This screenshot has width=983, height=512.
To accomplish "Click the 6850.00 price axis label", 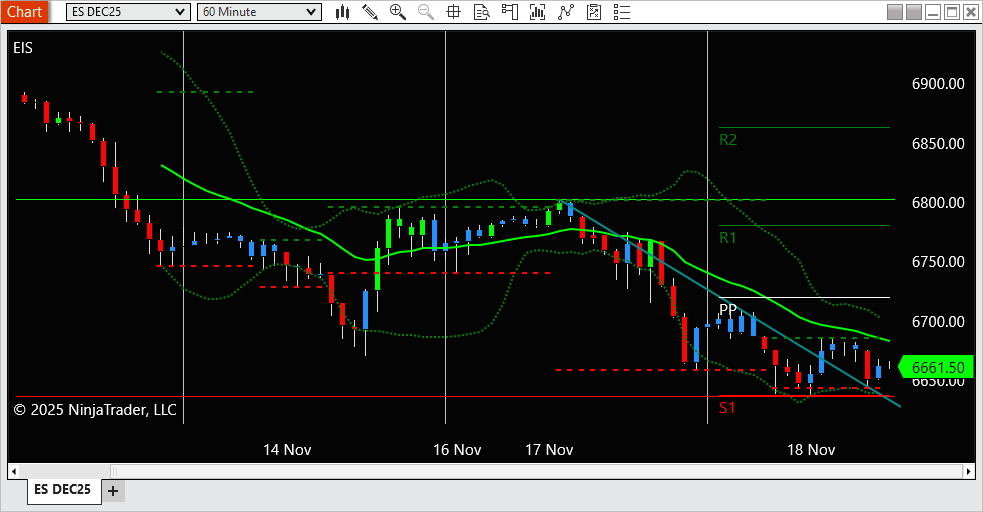I will [938, 144].
